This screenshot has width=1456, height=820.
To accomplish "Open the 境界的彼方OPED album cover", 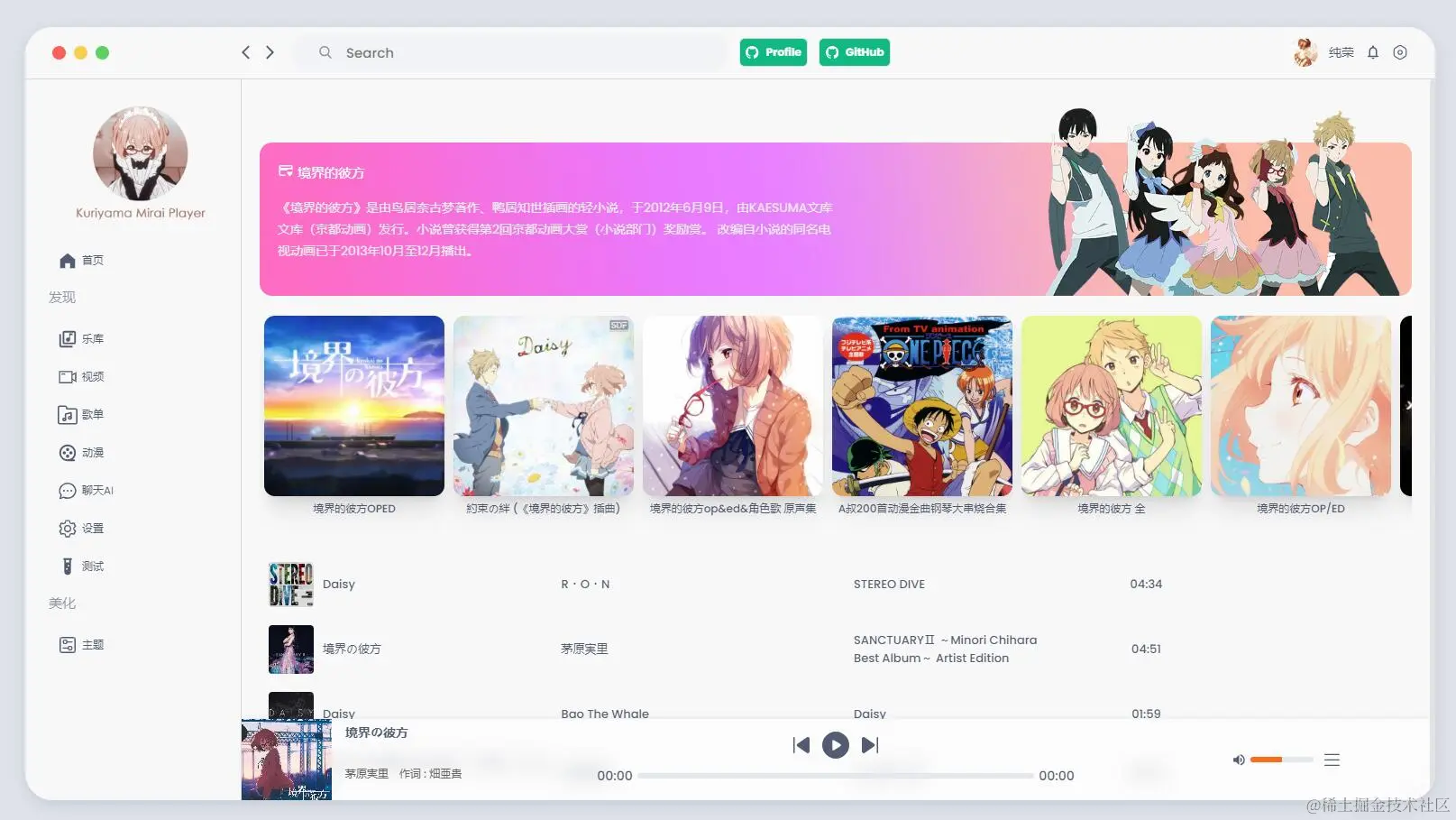I will [353, 406].
